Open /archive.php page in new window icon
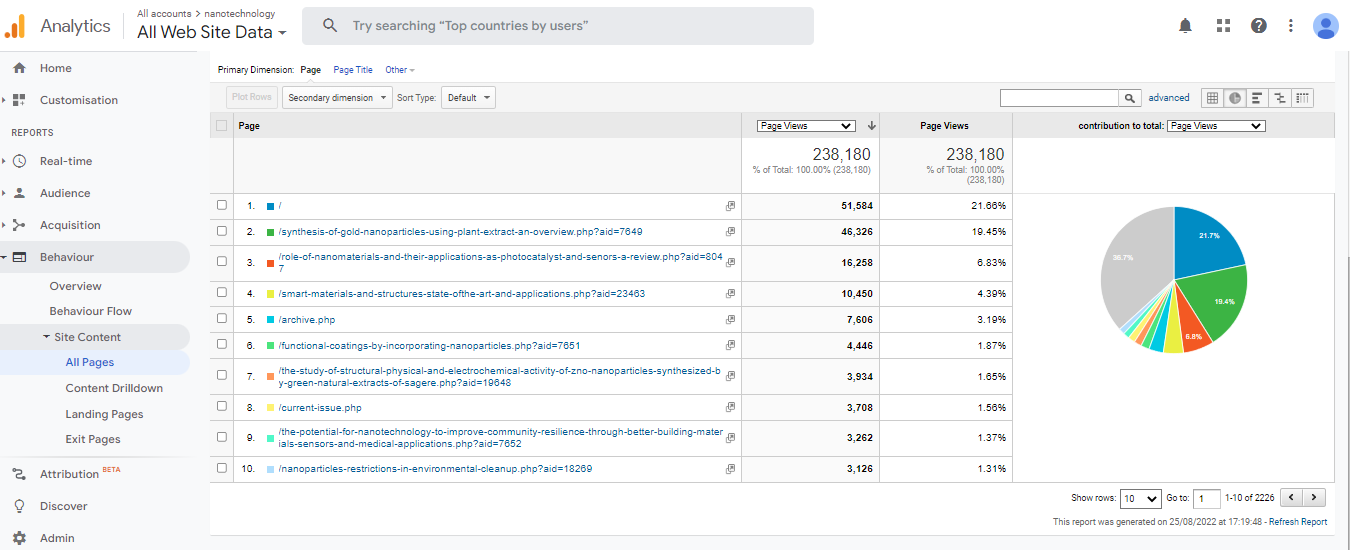The width and height of the screenshot is (1350, 550). coord(730,320)
